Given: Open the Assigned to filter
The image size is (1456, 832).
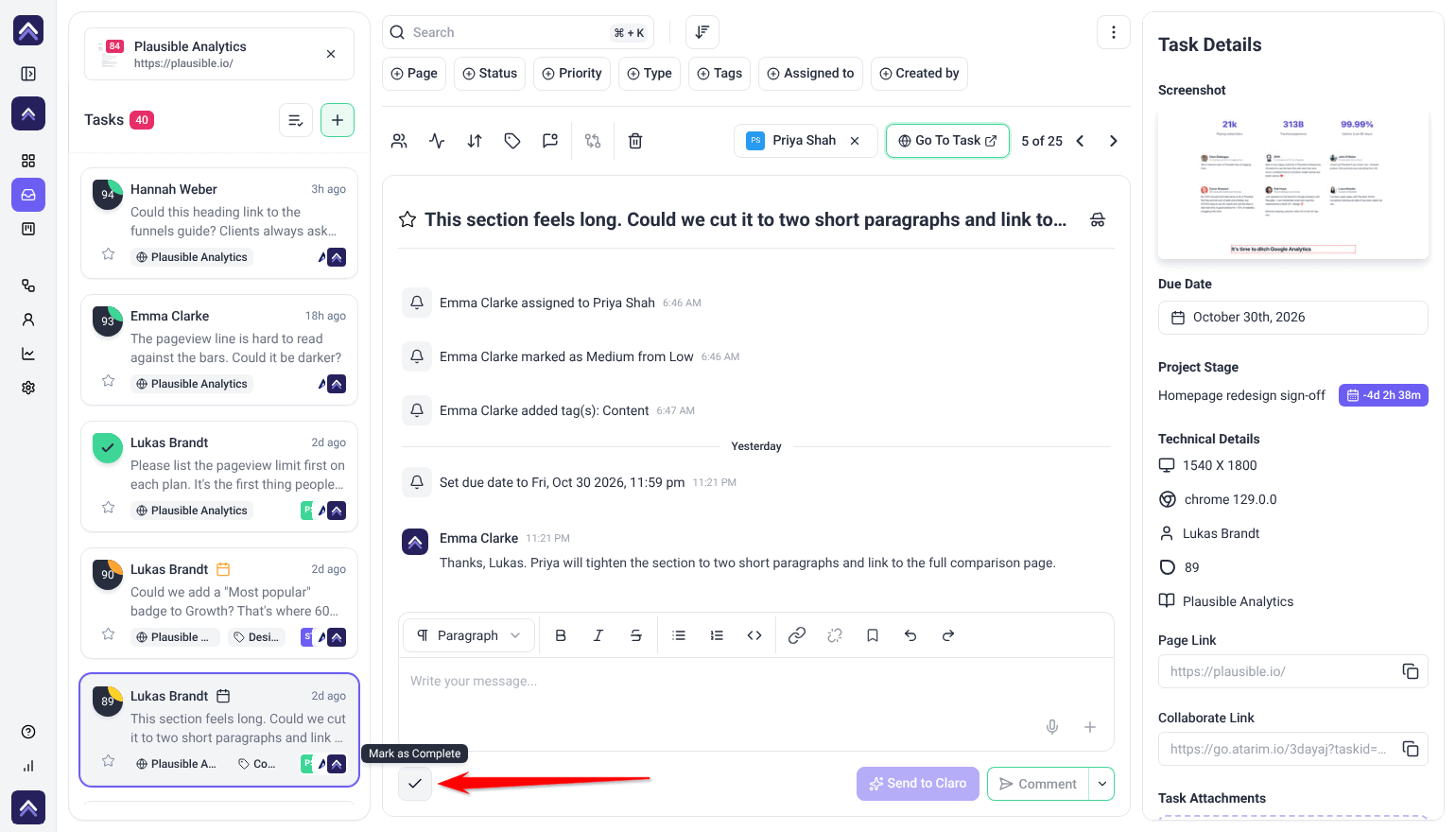Looking at the screenshot, I should pos(810,74).
